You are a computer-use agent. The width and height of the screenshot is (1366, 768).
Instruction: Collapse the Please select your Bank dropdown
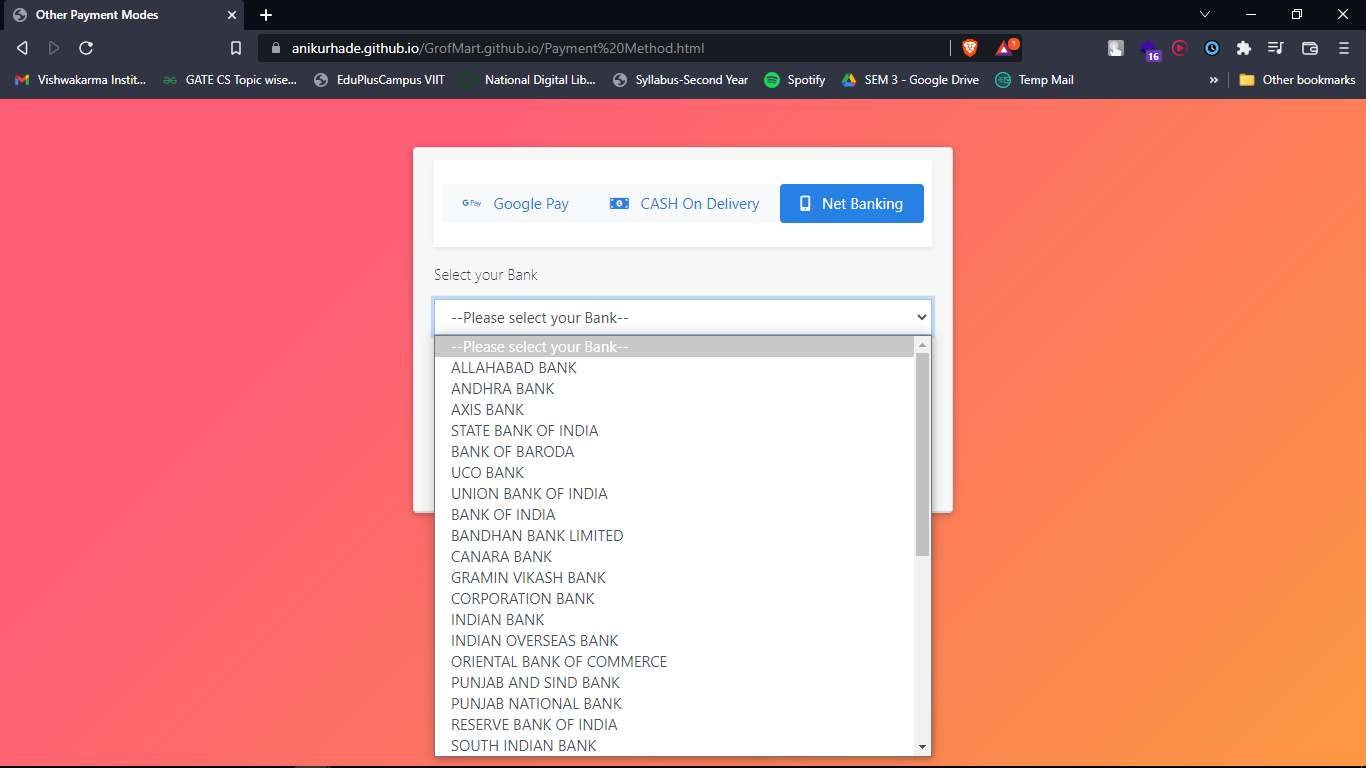tap(683, 318)
